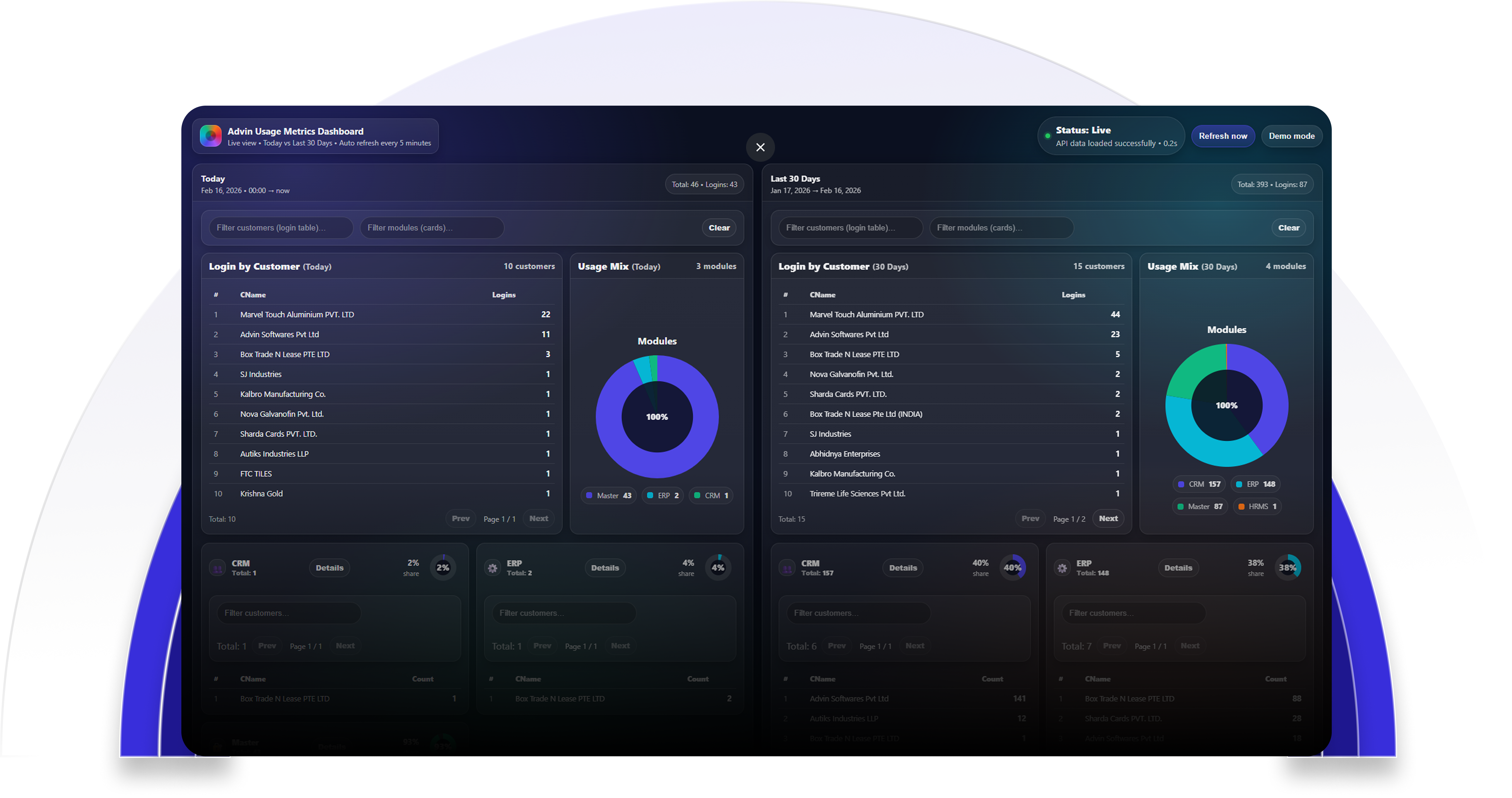The height and width of the screenshot is (798, 1512).
Task: Click the Advin dashboard colorful logo icon
Action: coord(211,135)
